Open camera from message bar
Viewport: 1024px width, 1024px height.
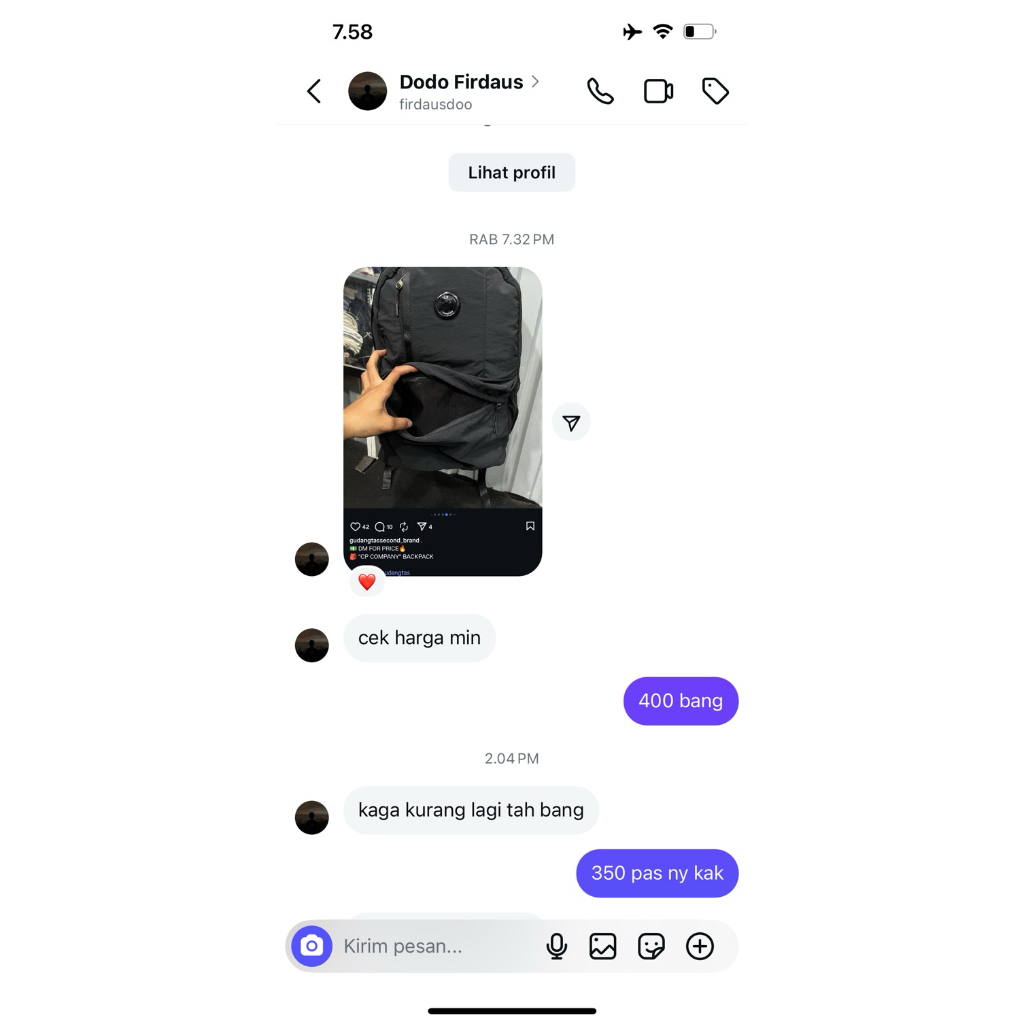point(312,946)
